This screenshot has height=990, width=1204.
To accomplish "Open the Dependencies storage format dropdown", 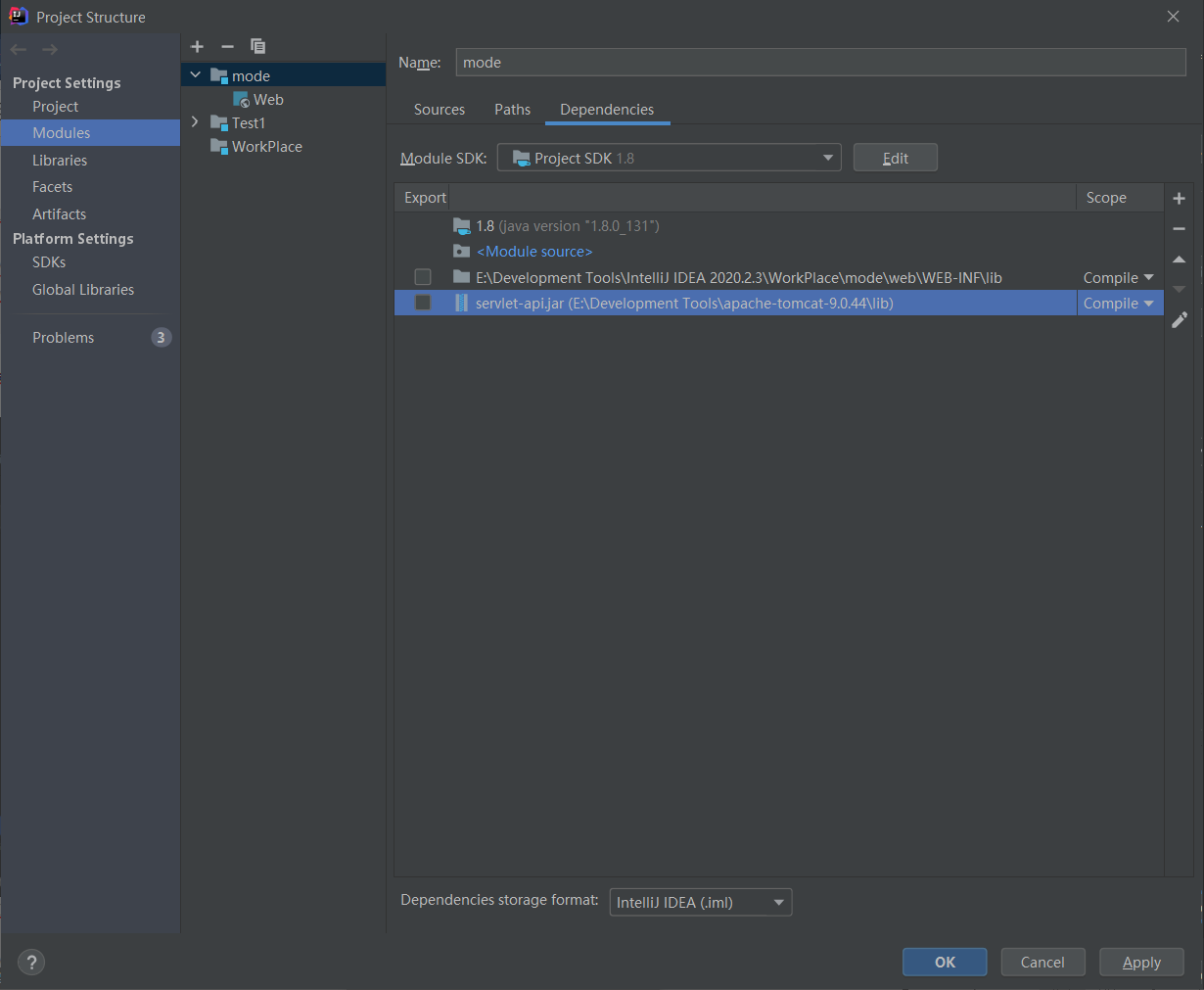I will click(701, 902).
